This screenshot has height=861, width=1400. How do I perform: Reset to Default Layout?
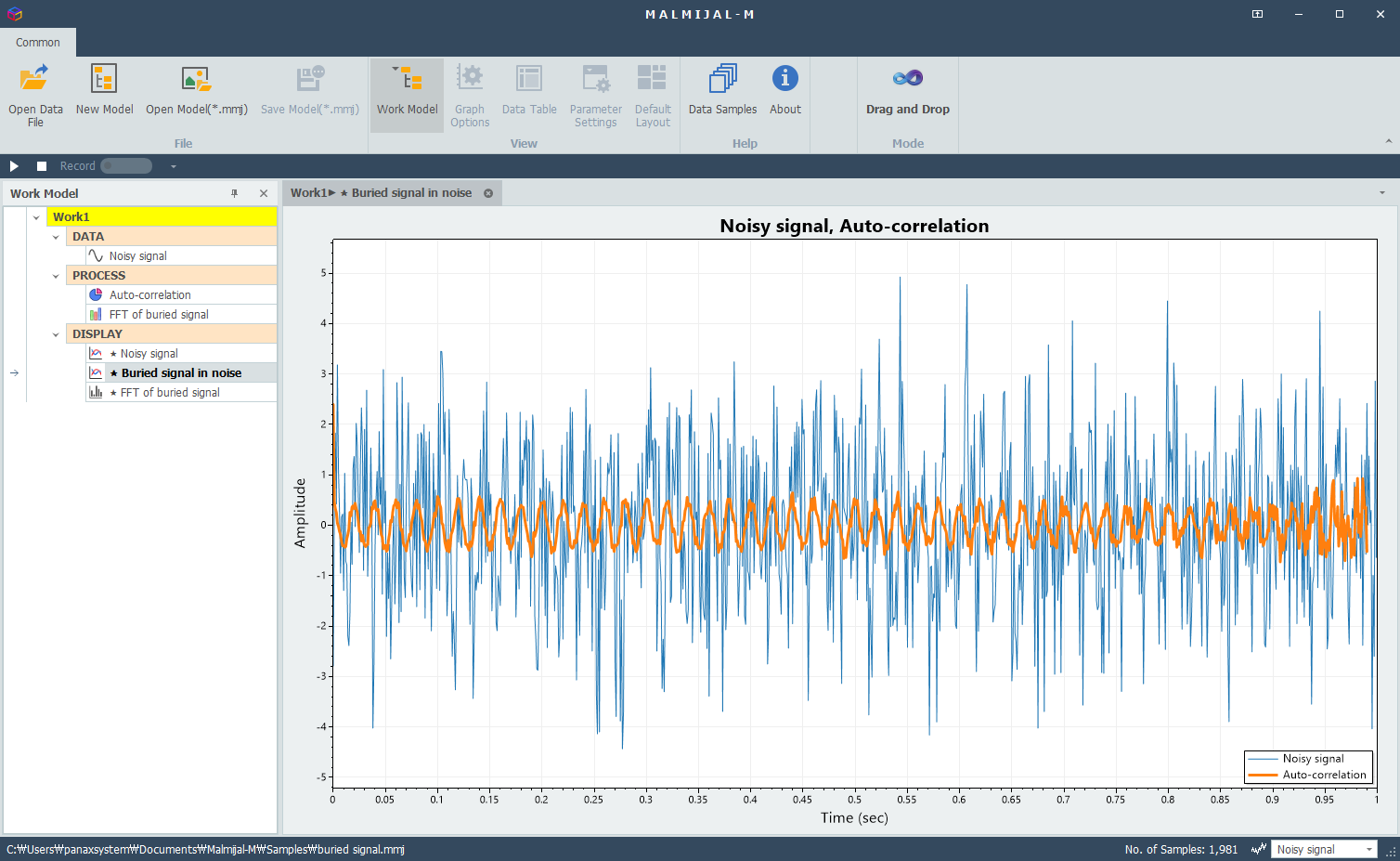click(653, 95)
